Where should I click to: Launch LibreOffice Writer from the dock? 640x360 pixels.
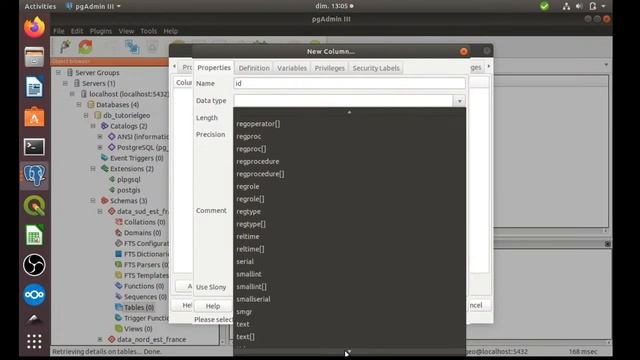coord(34,87)
